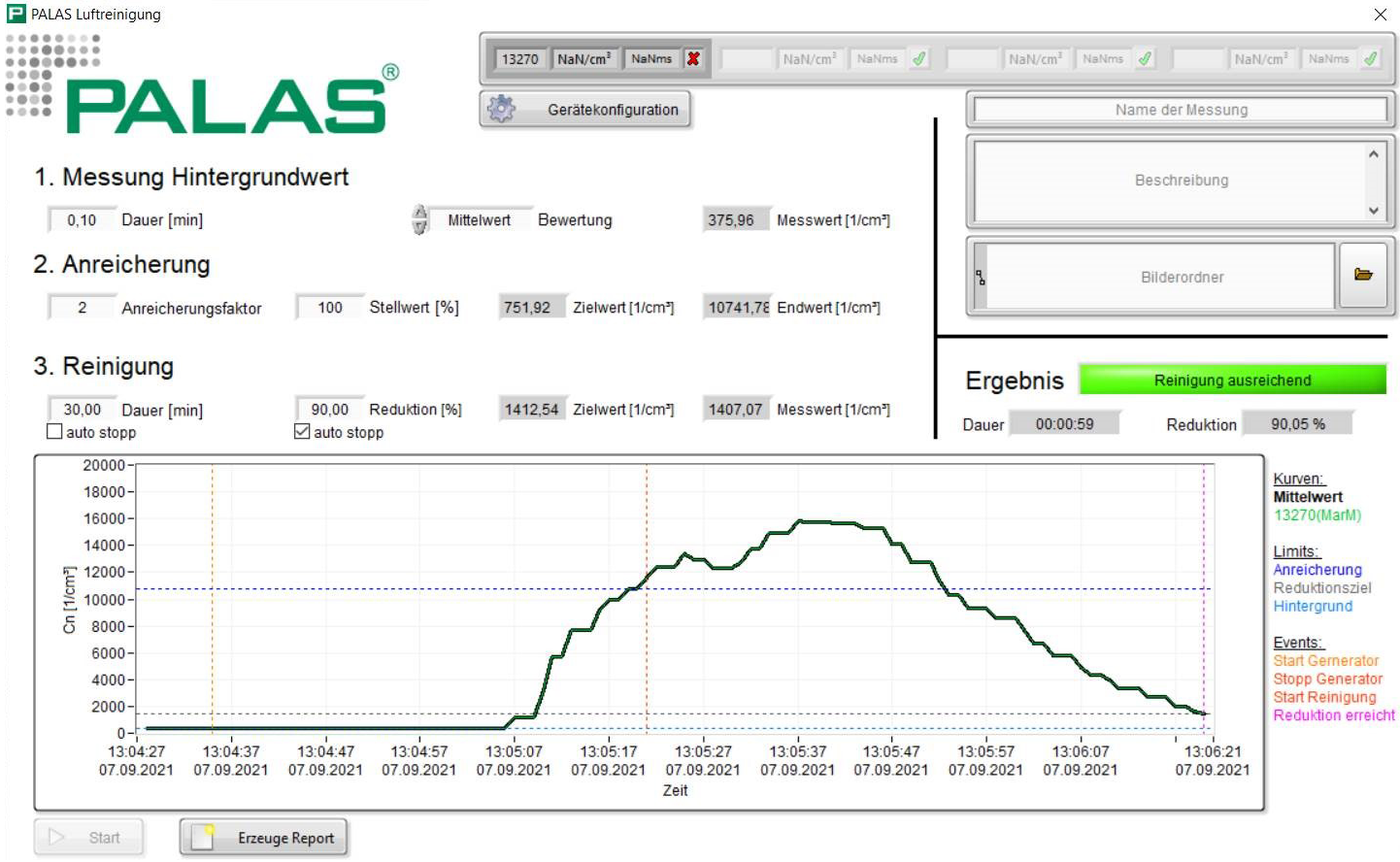Click the last green checkmark device icon

coord(1371,58)
